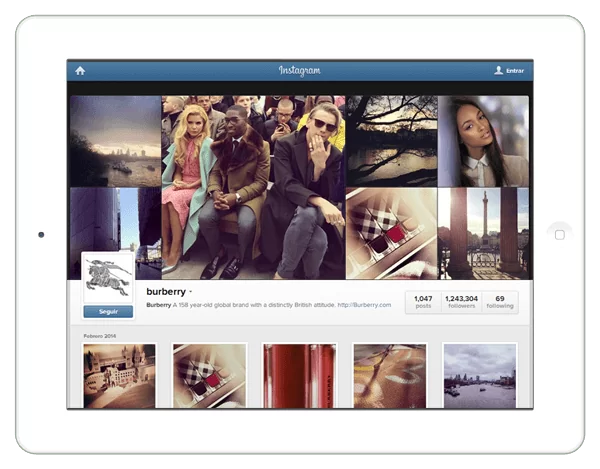600x469 pixels.
Task: Open the dusk river skyline banner photo
Action: [116, 141]
